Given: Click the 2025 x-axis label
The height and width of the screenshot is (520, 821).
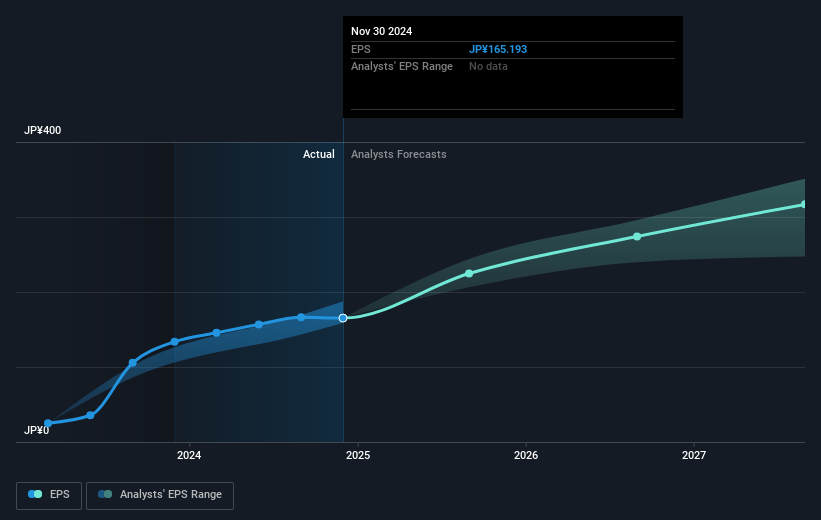Looking at the screenshot, I should [358, 455].
